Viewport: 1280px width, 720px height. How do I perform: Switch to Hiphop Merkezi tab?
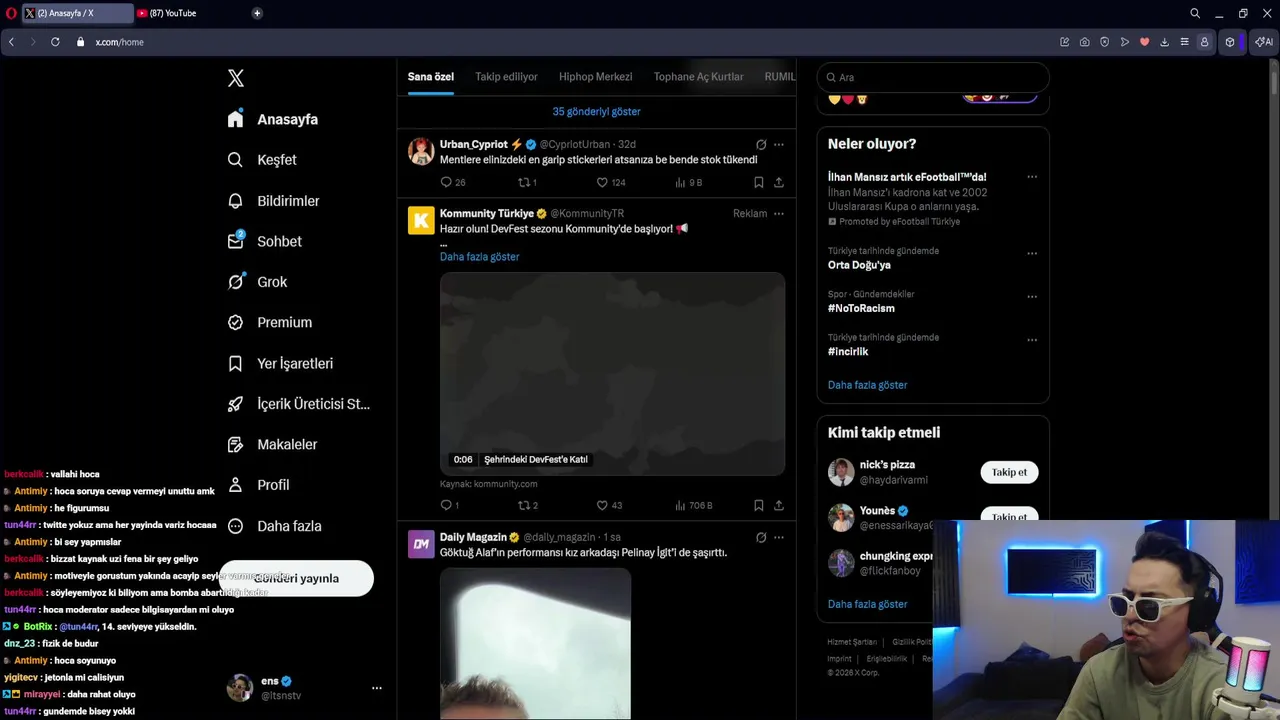coord(596,77)
